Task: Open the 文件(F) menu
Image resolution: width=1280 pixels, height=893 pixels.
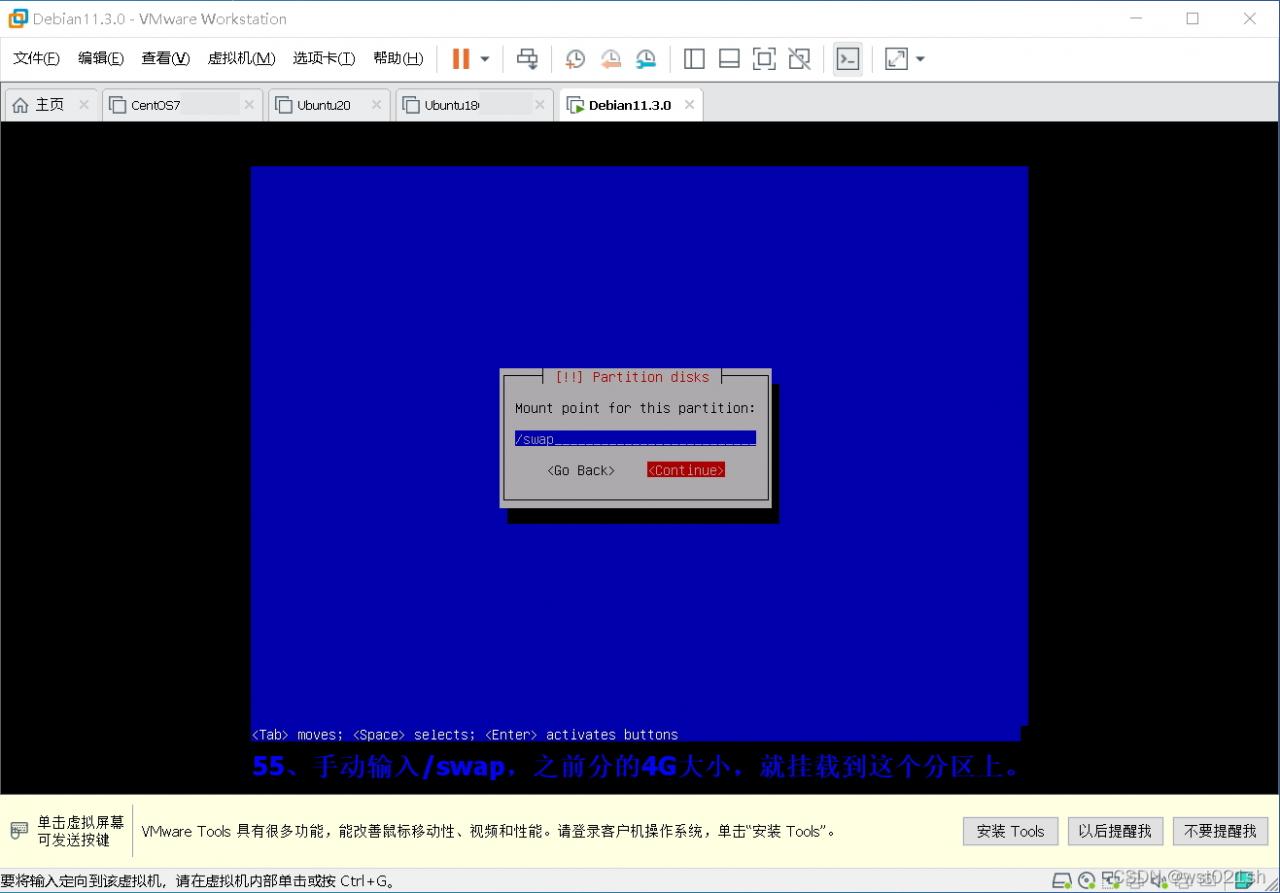Action: coord(36,58)
